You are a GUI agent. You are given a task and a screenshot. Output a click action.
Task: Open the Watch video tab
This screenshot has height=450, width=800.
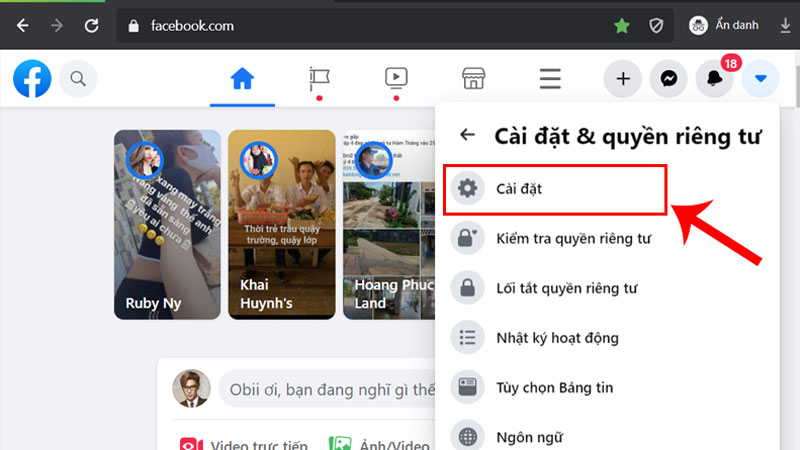(396, 79)
